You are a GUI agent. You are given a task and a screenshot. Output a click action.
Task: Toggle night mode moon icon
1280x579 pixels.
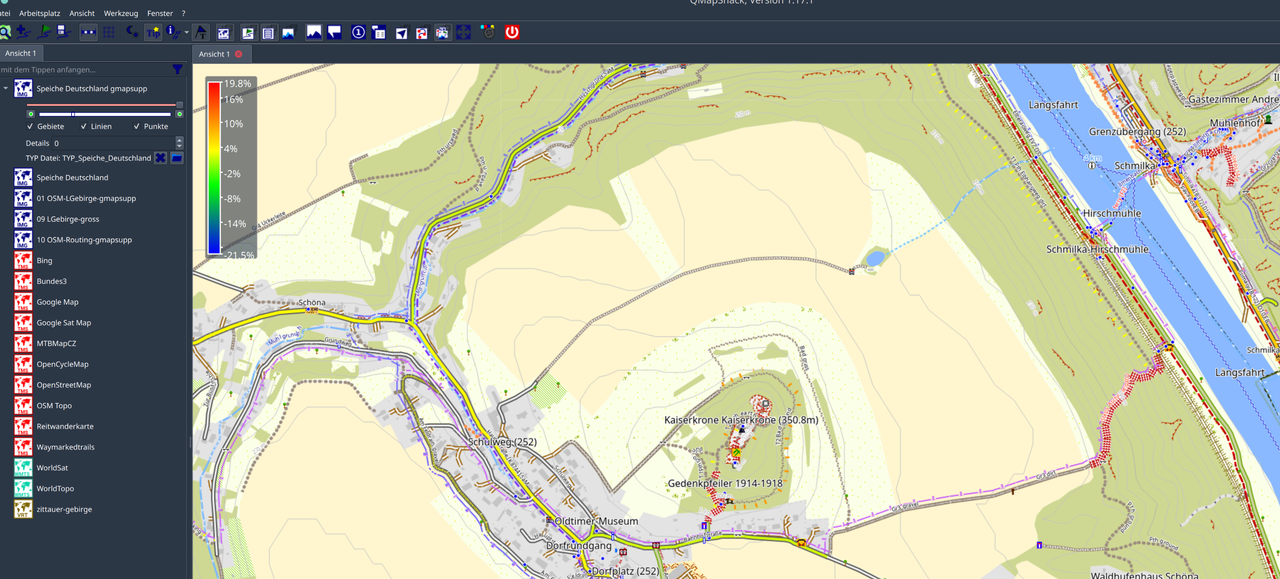tap(132, 32)
